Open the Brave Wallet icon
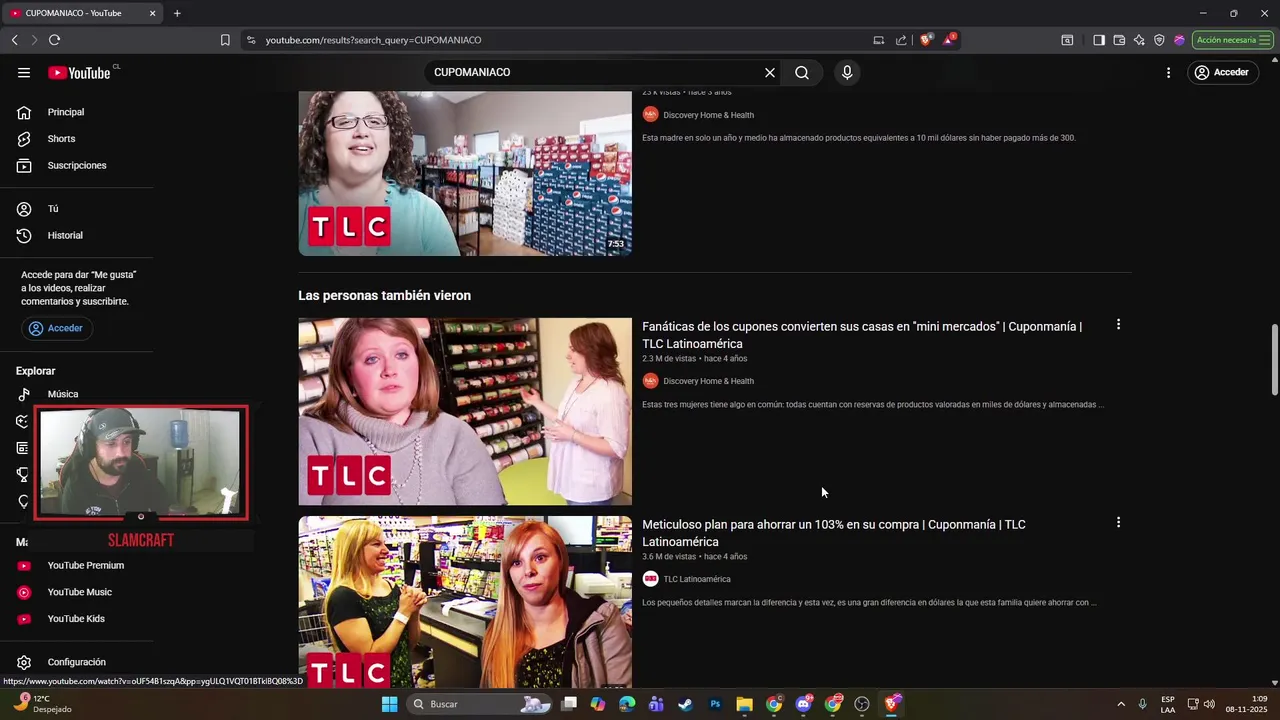Screen dimensions: 1280x720 click(1119, 40)
